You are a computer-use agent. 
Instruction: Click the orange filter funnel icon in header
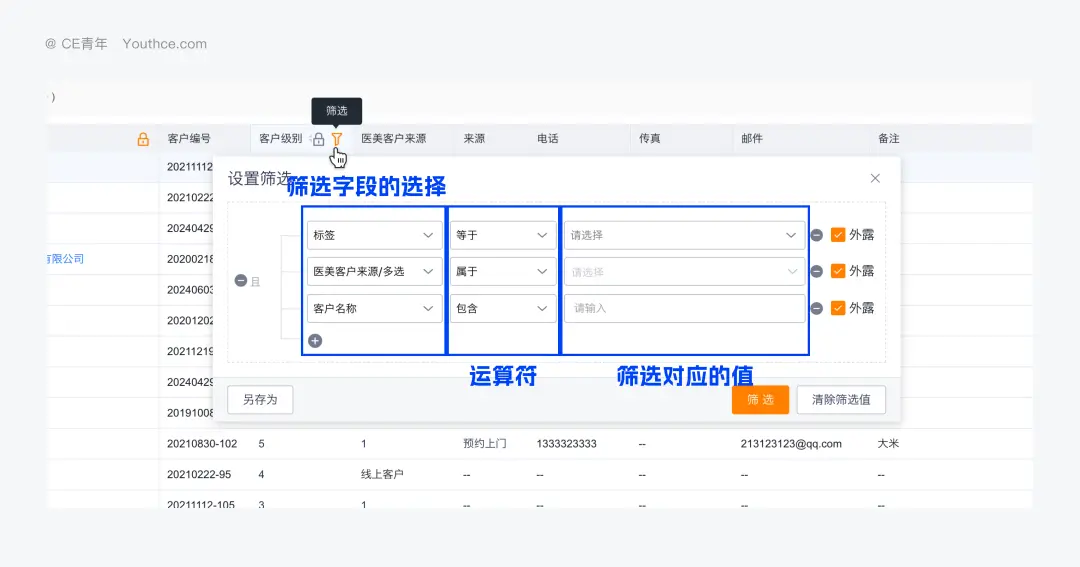pyautogui.click(x=337, y=139)
